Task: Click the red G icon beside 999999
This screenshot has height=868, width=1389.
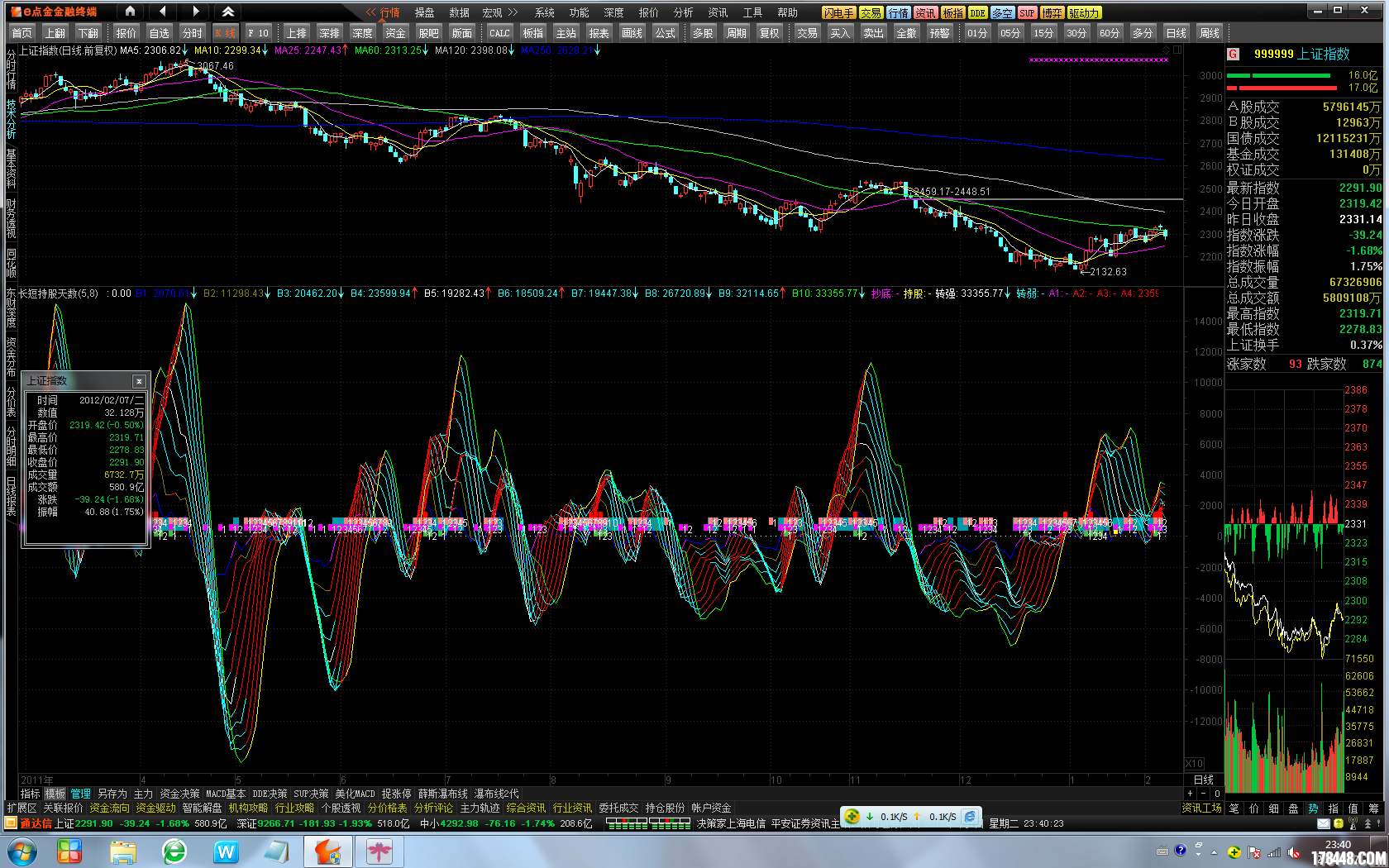Action: (x=1233, y=54)
